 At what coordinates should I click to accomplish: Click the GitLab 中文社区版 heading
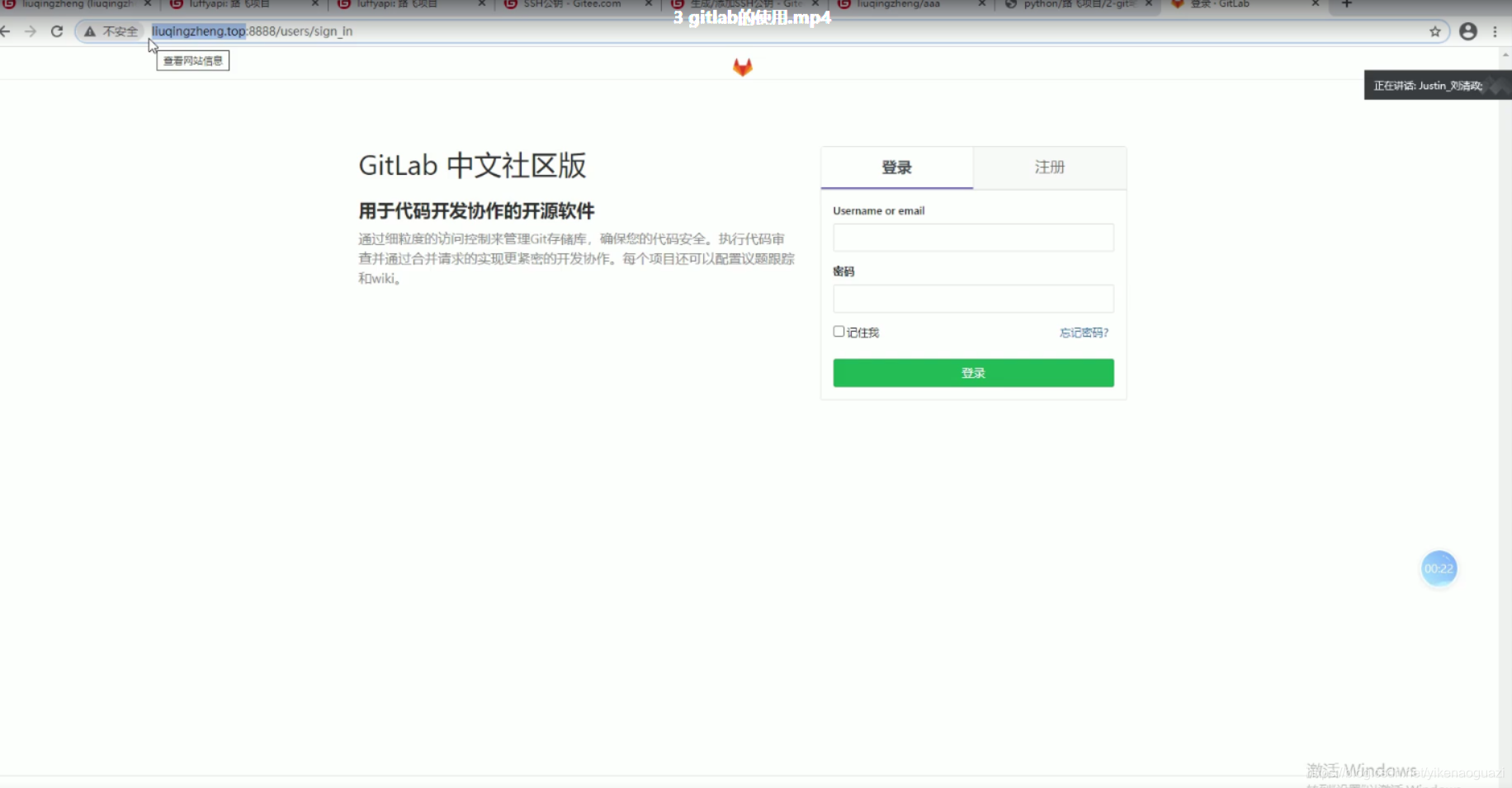point(472,165)
